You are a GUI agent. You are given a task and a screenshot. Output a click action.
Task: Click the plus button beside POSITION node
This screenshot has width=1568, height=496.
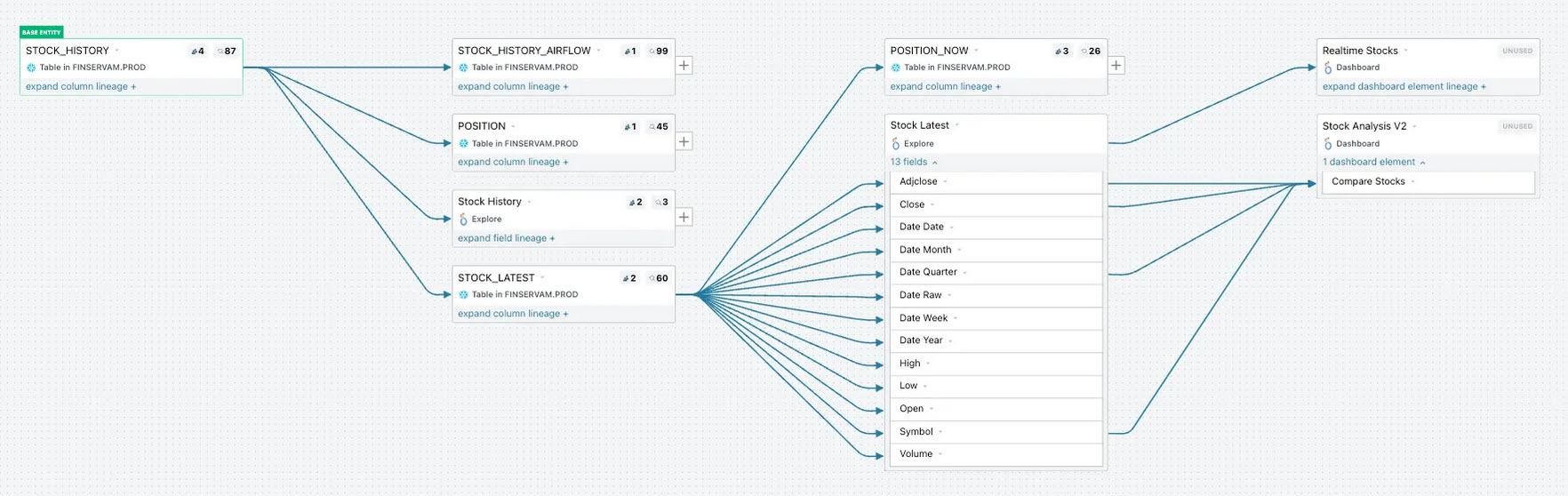coord(684,141)
